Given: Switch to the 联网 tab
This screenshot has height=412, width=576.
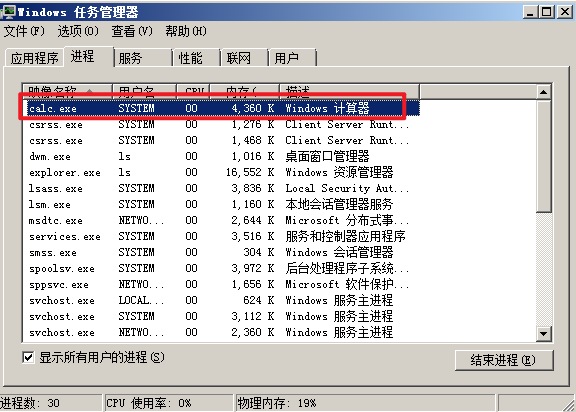Looking at the screenshot, I should (x=244, y=58).
